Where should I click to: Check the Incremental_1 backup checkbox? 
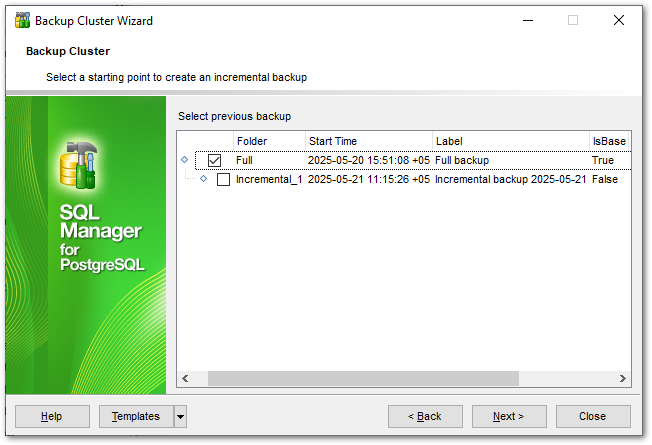(223, 180)
